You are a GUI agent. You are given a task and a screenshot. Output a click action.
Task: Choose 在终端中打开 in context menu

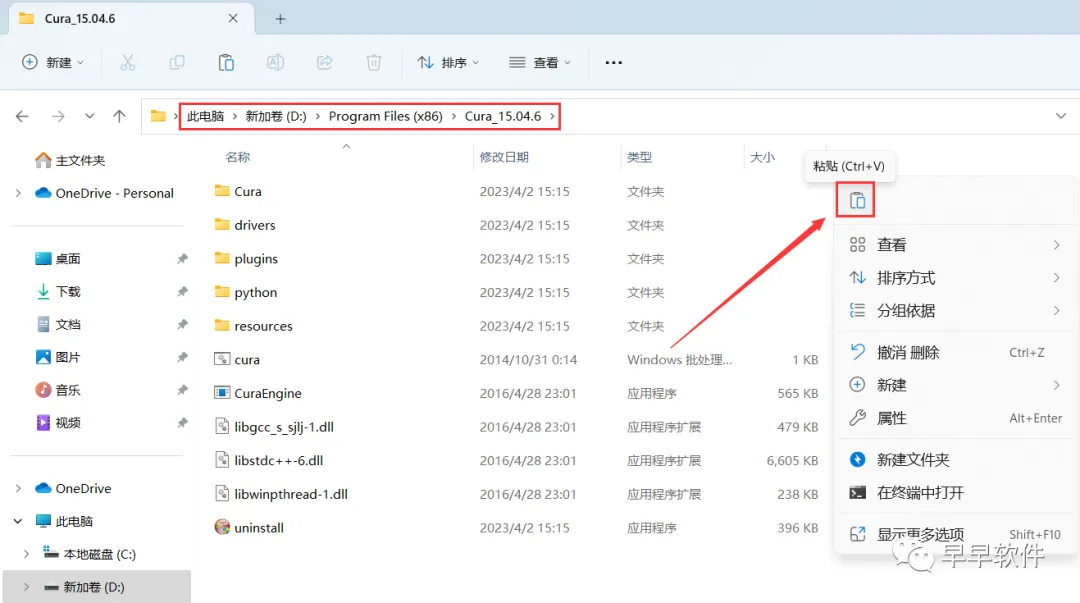955,493
